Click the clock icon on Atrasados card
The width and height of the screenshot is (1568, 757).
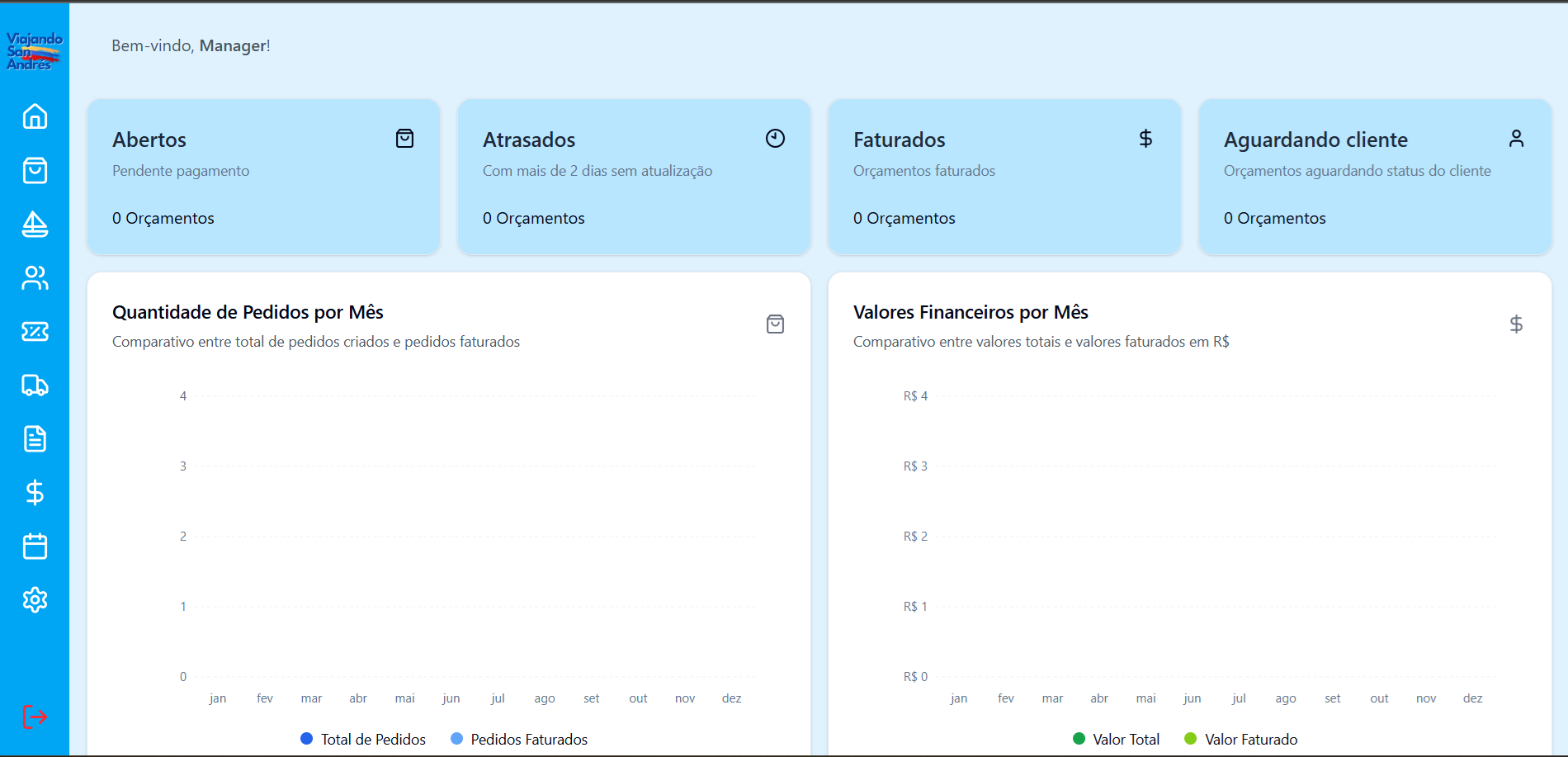(774, 138)
